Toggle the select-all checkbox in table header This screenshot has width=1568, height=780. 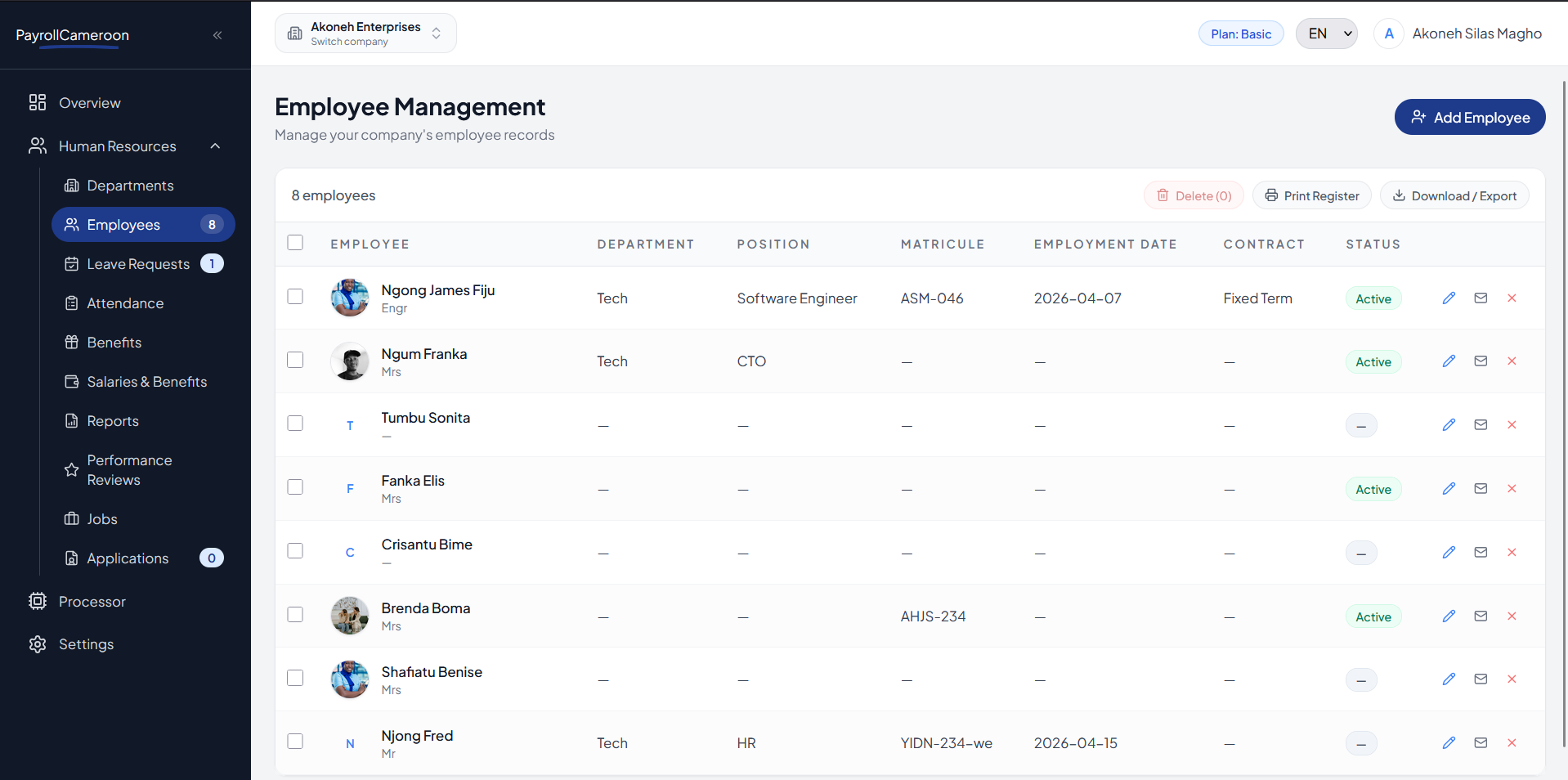(295, 243)
